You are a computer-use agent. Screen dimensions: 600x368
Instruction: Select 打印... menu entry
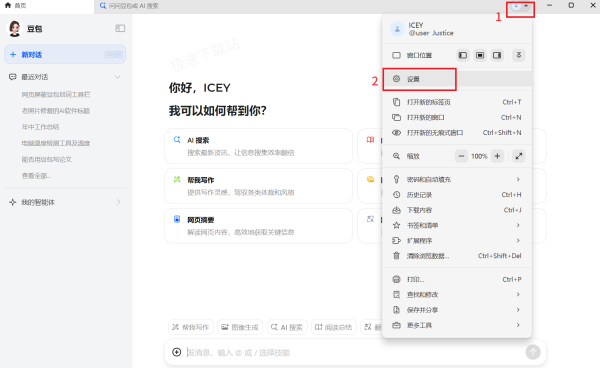click(x=457, y=279)
